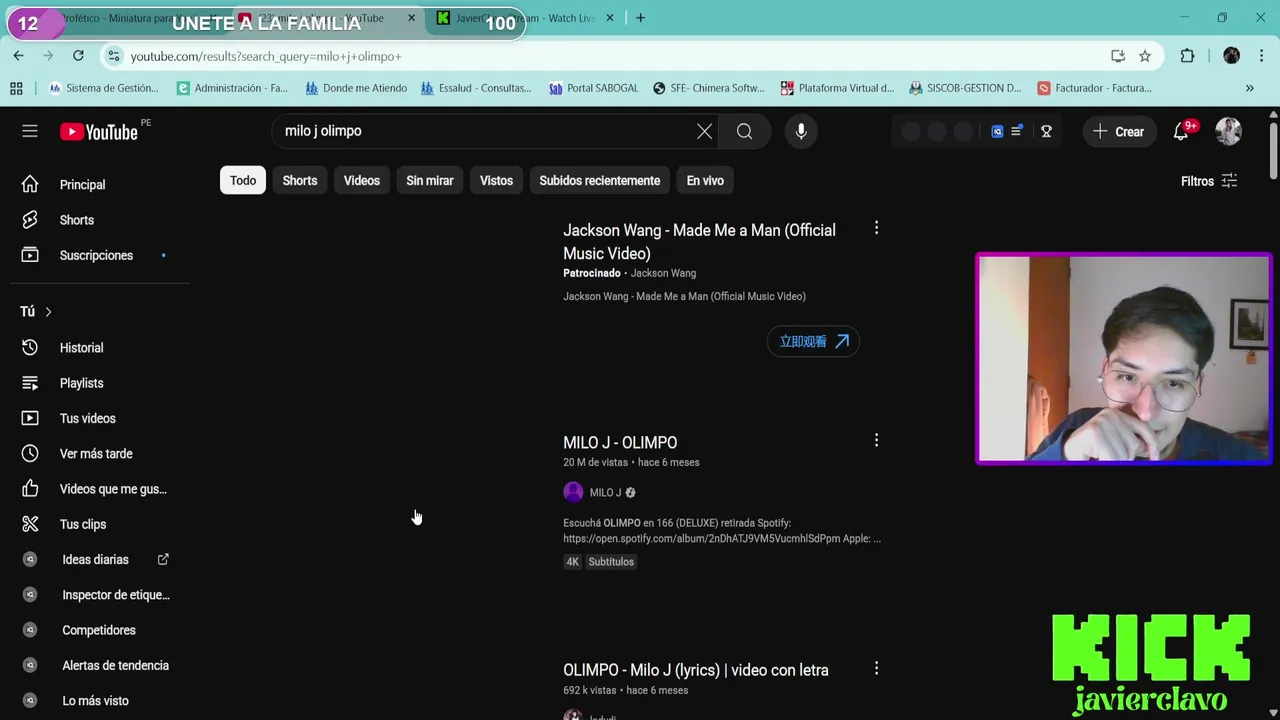The height and width of the screenshot is (720, 1280).
Task: Start voice search with microphone icon
Action: coord(801,131)
